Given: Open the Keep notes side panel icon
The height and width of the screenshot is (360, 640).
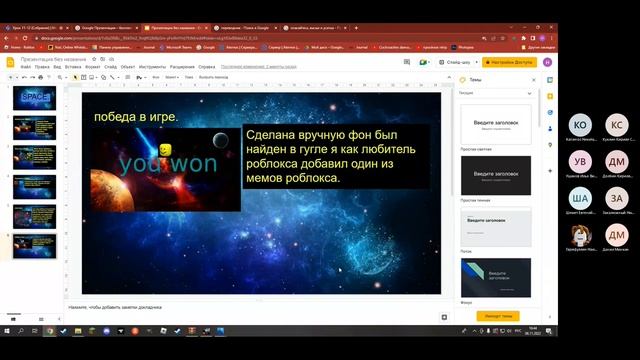Looking at the screenshot, I should point(550,96).
